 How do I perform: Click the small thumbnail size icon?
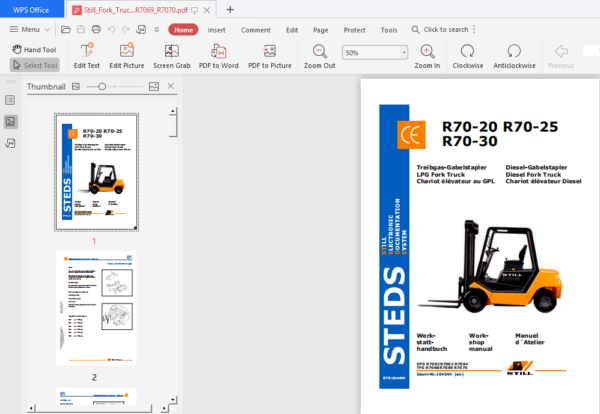pyautogui.click(x=76, y=86)
